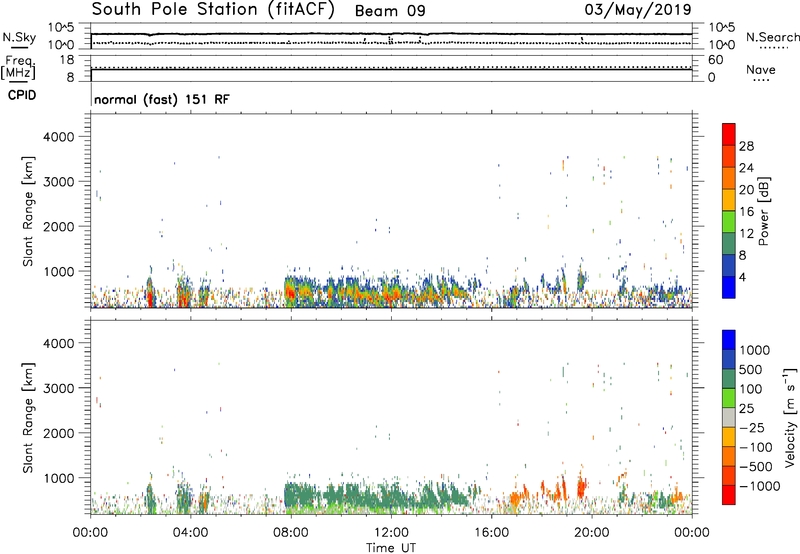This screenshot has width=800, height=554.
Task: Click the '500' label on velocity color bar
Action: (751, 369)
